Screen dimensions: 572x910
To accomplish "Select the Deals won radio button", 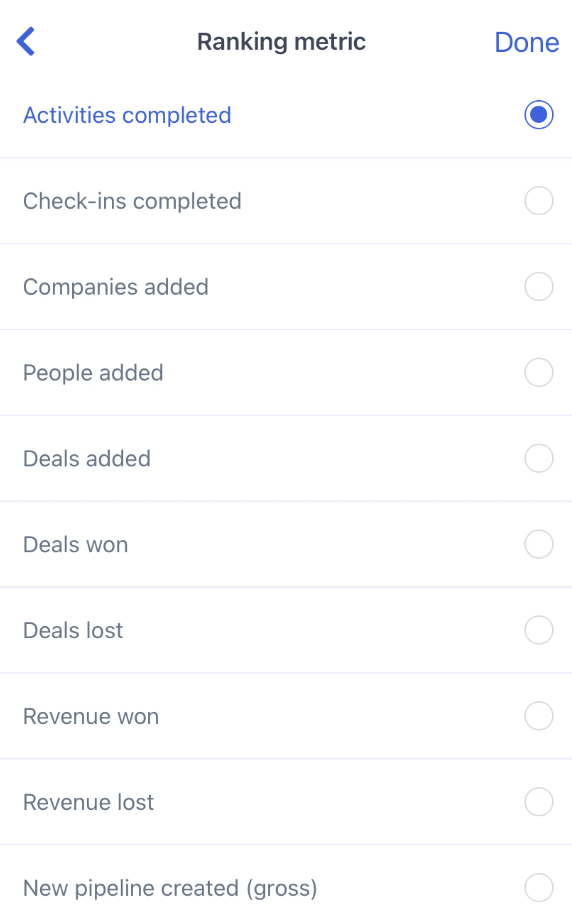I will (538, 544).
